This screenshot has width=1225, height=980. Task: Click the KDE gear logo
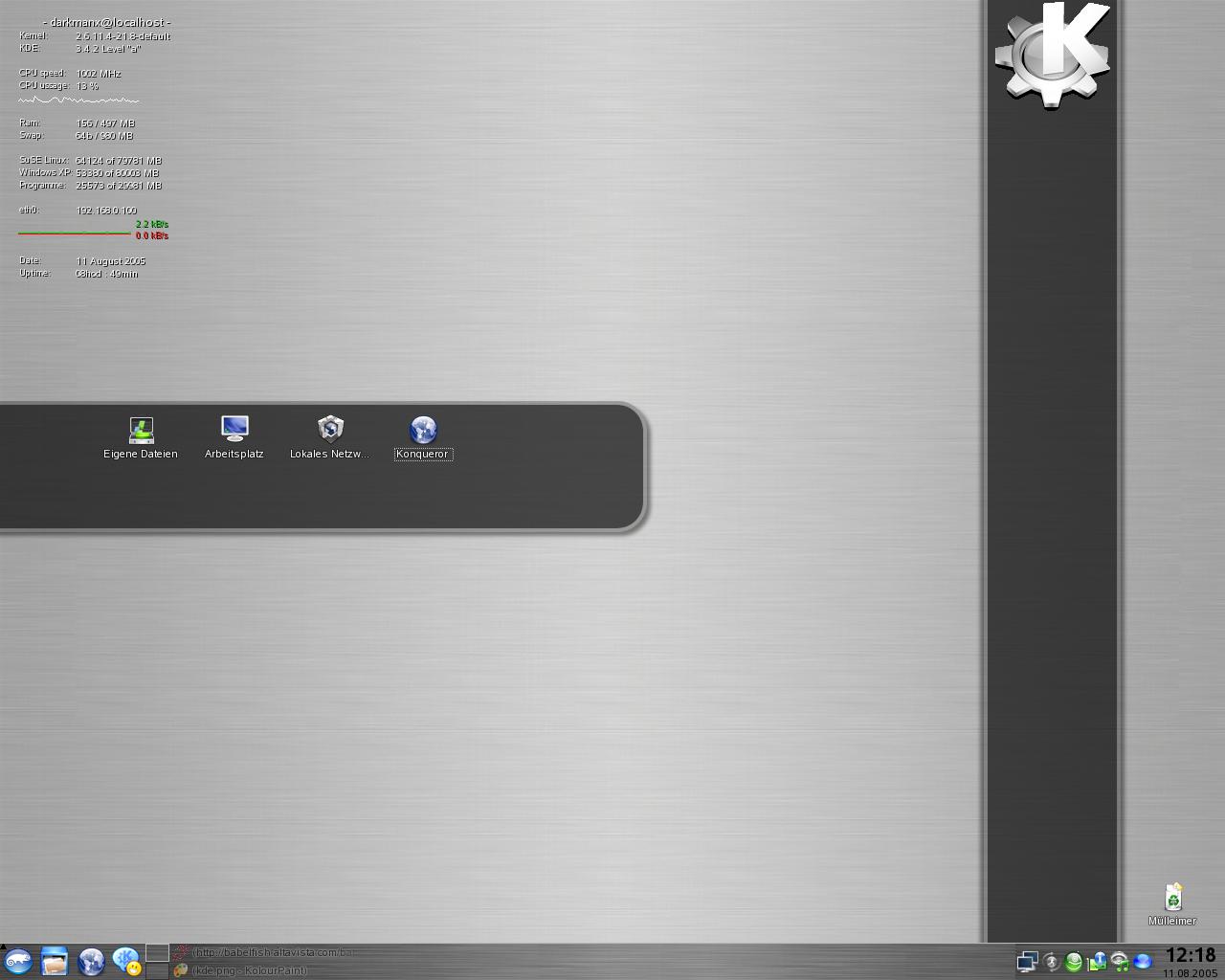1052,55
